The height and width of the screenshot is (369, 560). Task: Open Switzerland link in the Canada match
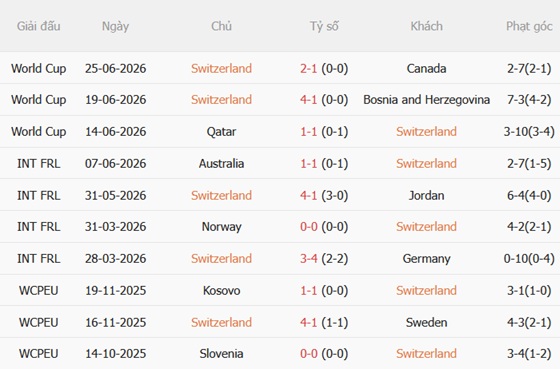[221, 68]
